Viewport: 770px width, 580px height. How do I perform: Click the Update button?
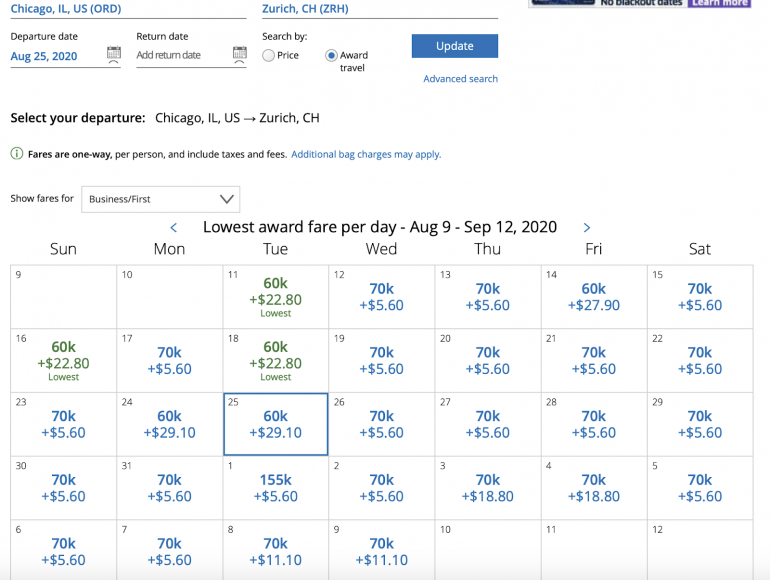[x=454, y=46]
